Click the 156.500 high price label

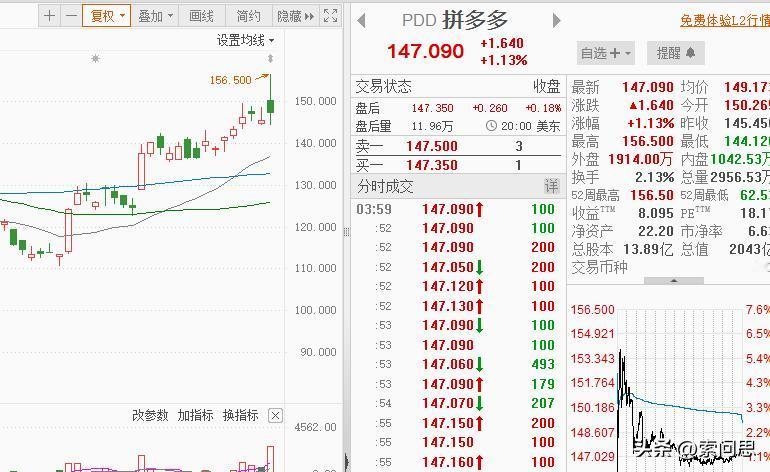[x=230, y=80]
